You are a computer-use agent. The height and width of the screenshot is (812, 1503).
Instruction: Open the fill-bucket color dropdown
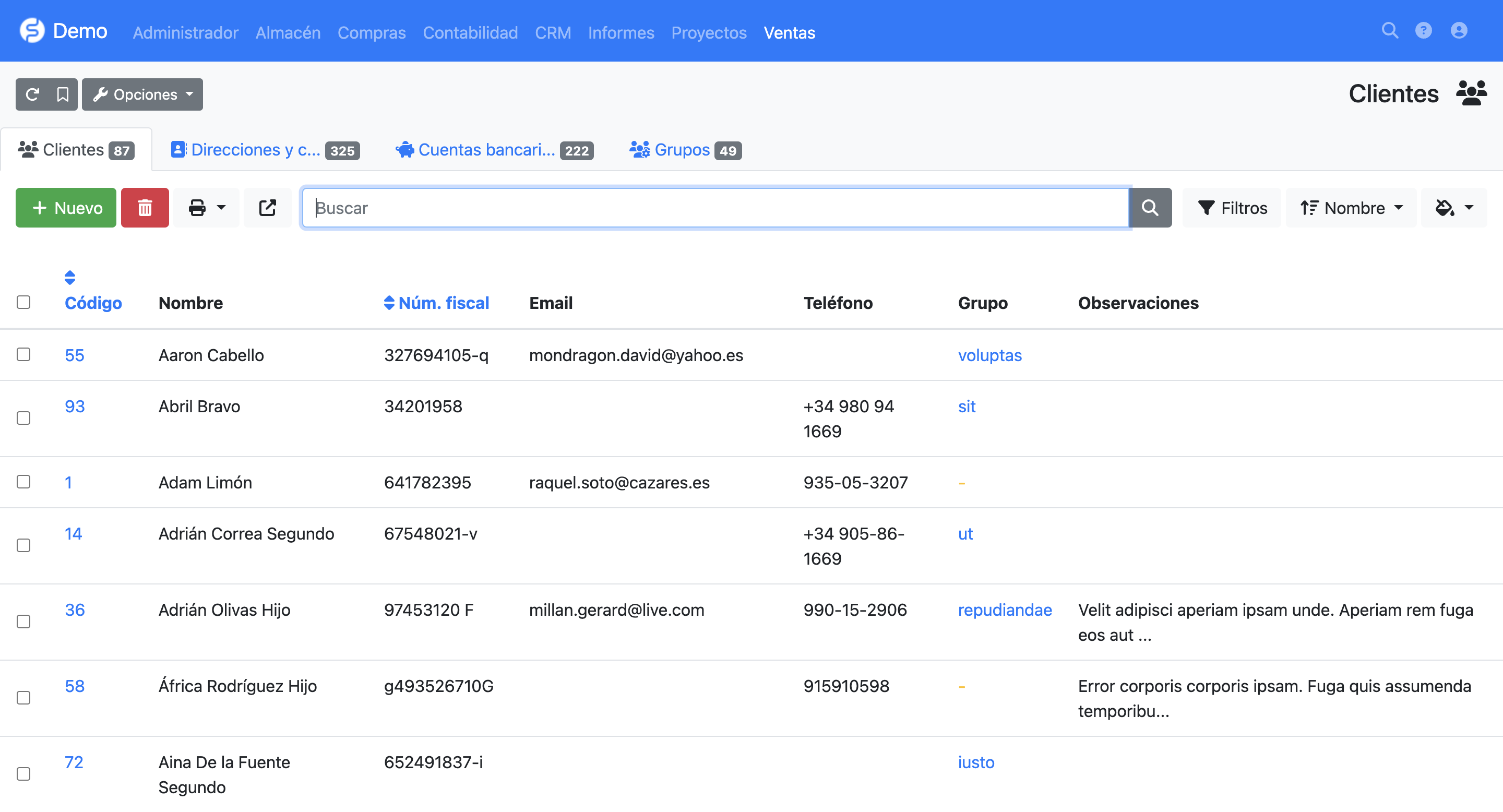(1454, 208)
